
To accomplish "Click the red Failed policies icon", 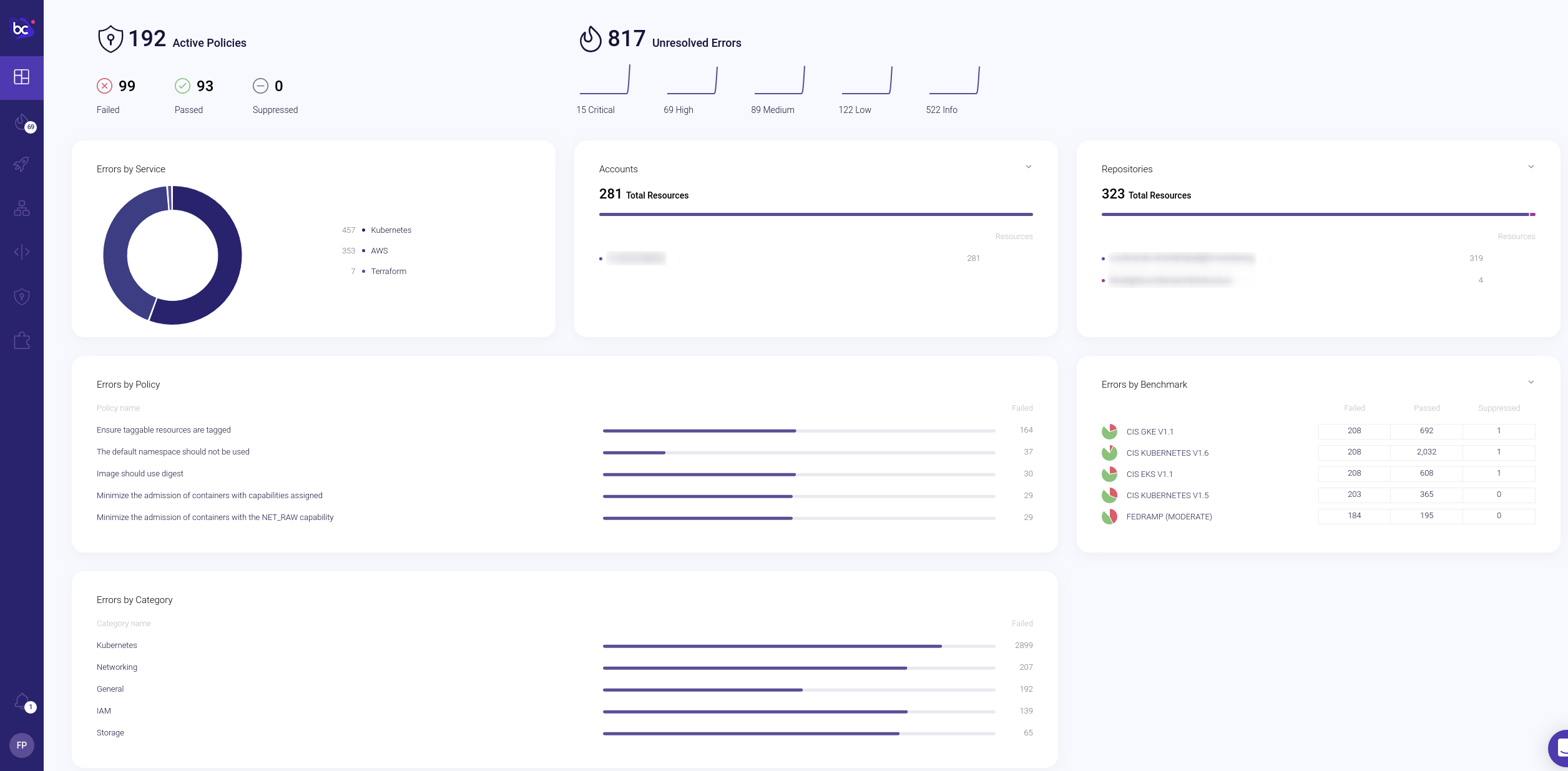I will click(104, 86).
